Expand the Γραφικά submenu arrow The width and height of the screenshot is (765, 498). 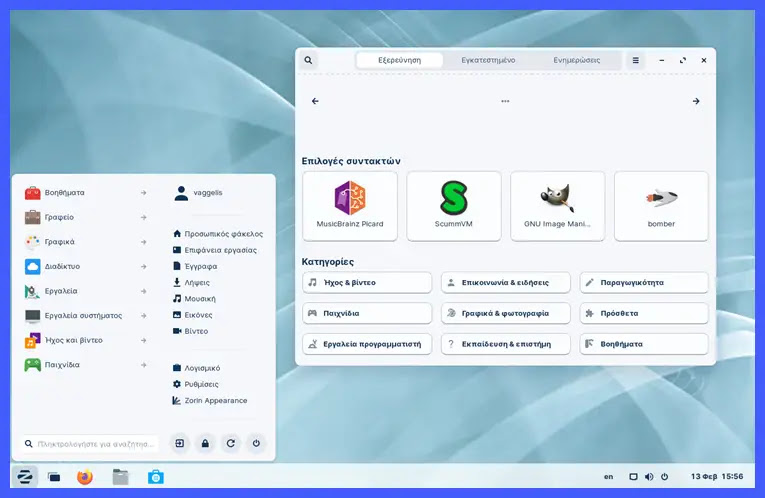coord(143,242)
